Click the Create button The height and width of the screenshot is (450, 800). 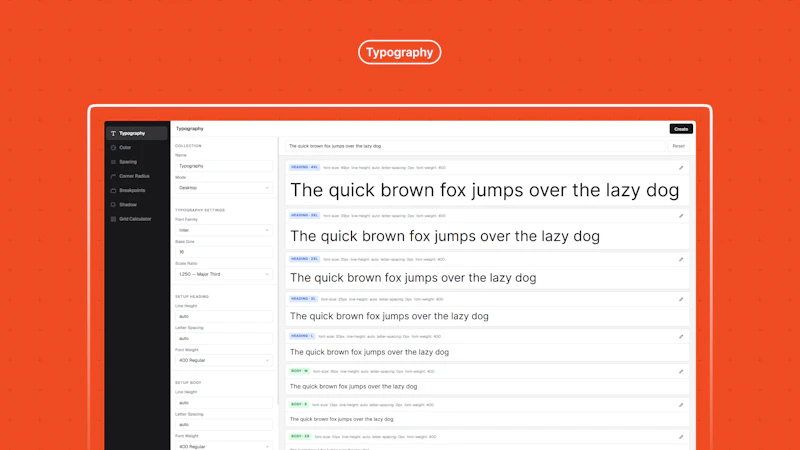coord(681,129)
